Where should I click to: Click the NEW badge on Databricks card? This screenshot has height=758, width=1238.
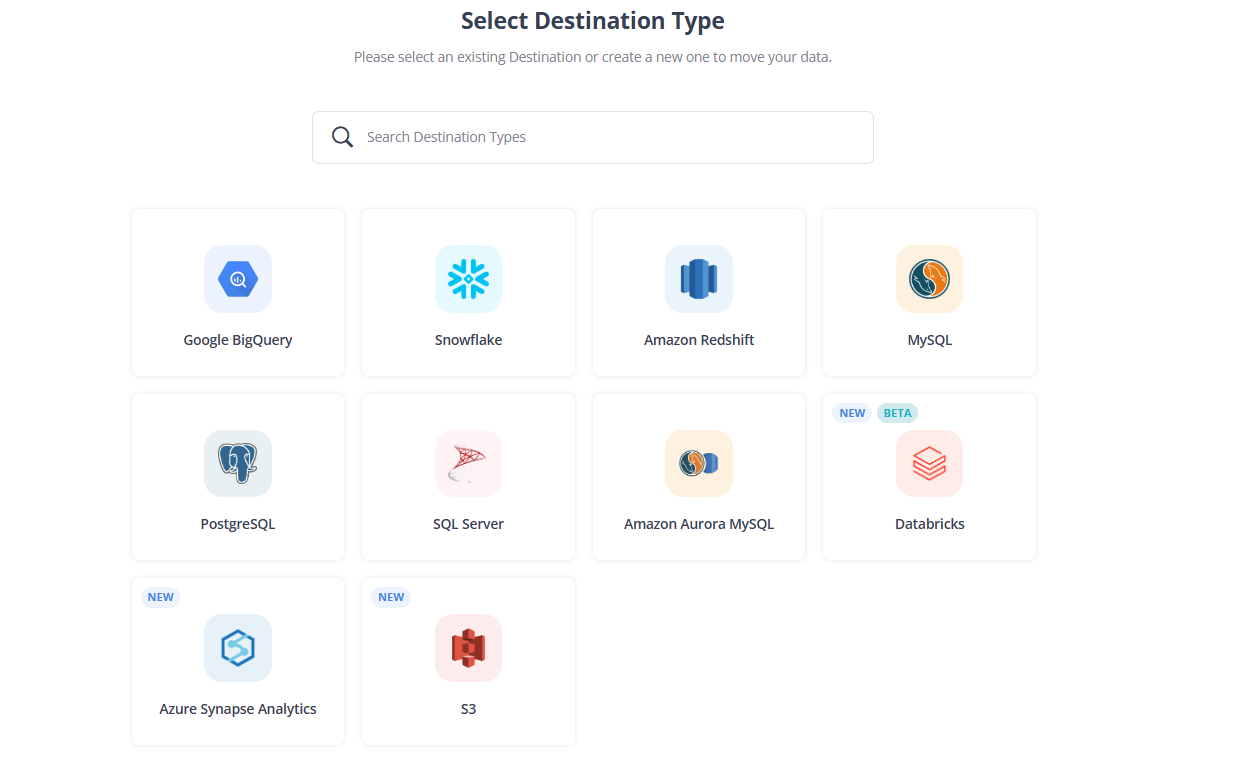click(x=852, y=413)
